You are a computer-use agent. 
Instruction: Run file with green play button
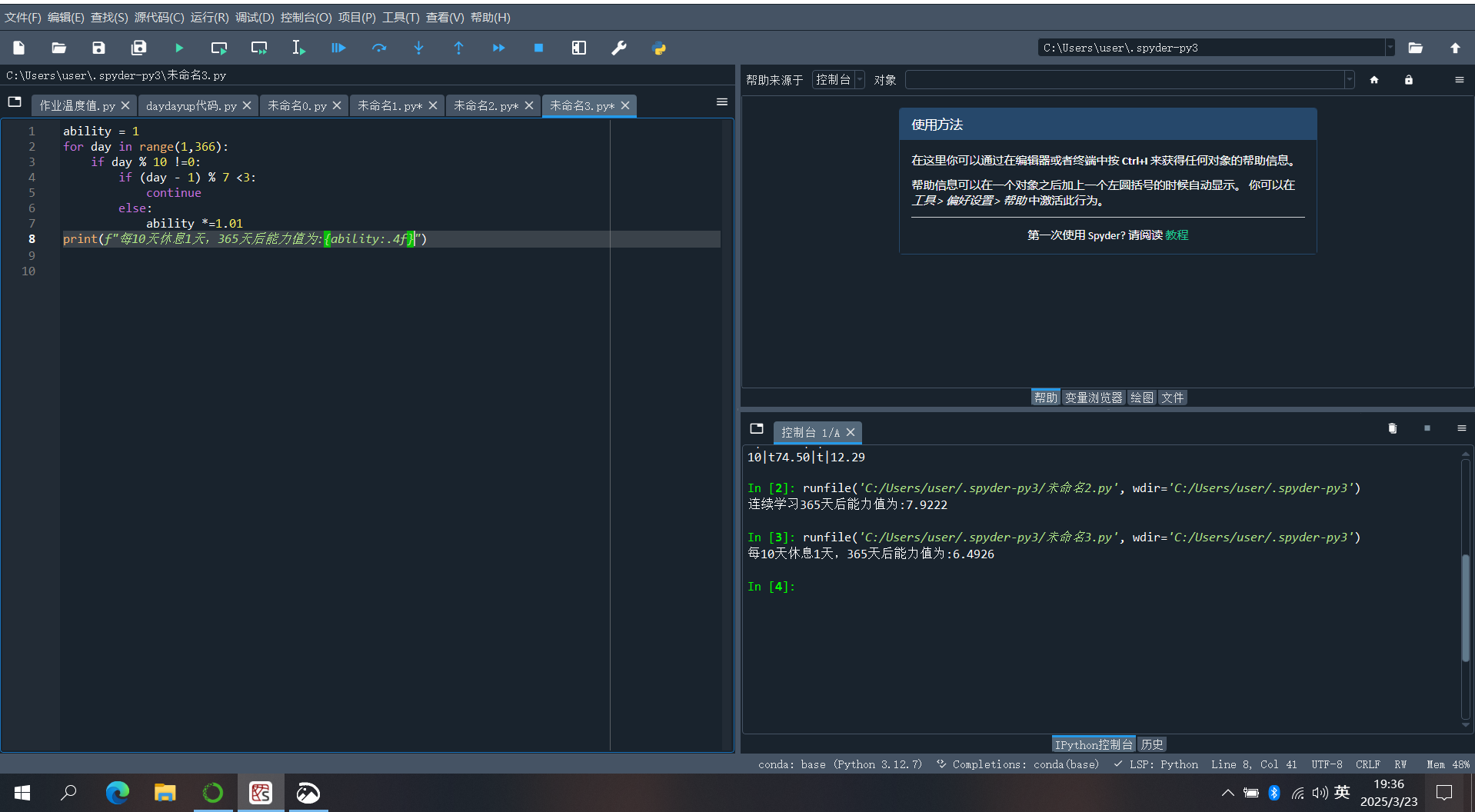tap(179, 48)
